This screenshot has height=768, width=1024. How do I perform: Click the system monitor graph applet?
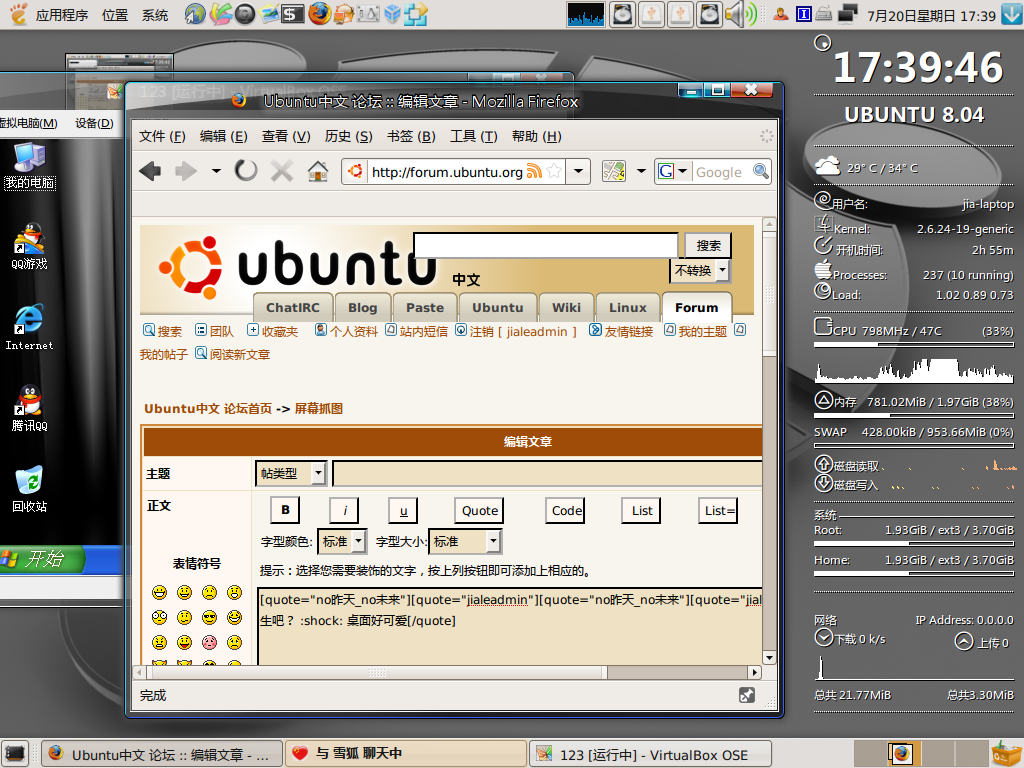pos(586,14)
